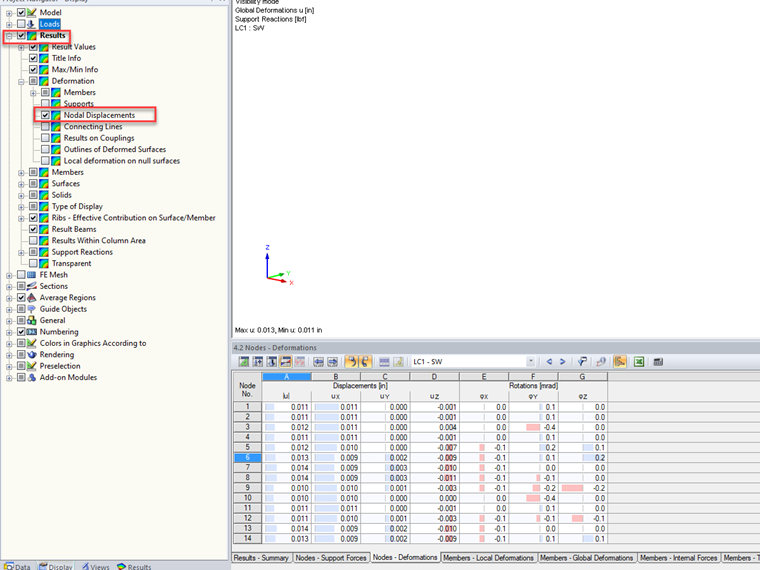Expand the Support Reactions node
The width and height of the screenshot is (760, 570).
click(21, 253)
